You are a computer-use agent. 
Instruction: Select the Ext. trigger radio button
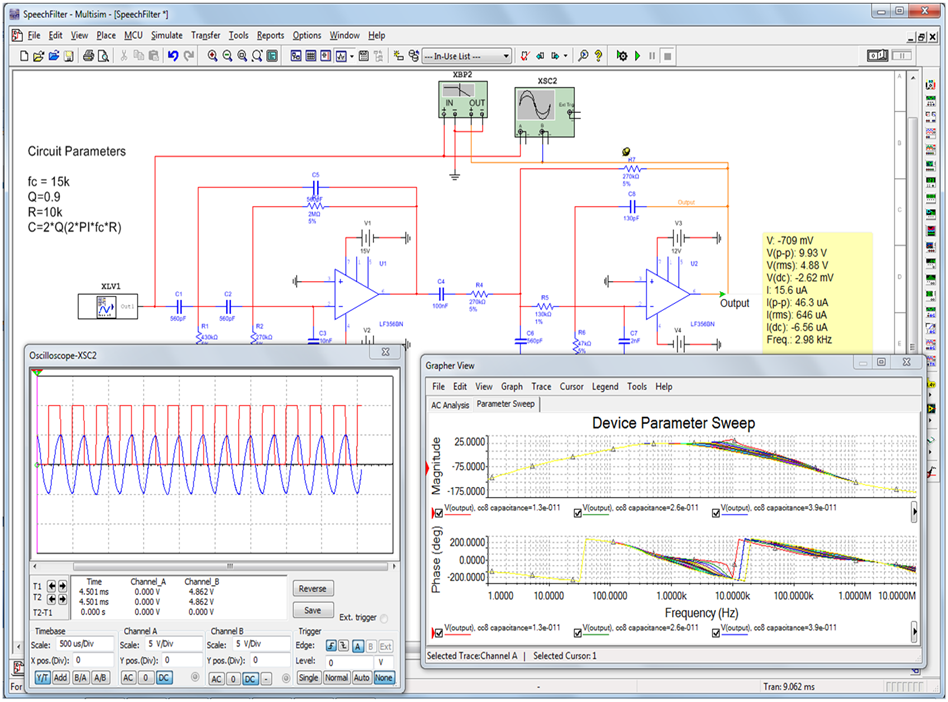coord(386,618)
